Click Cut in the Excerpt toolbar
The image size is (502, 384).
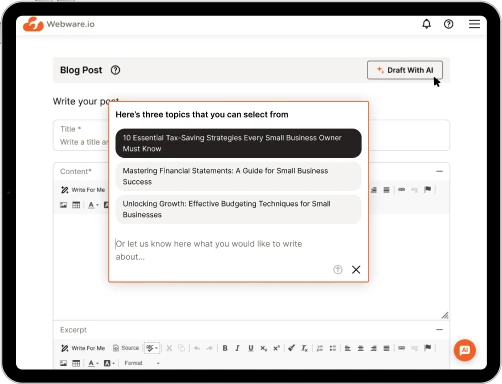(x=169, y=348)
